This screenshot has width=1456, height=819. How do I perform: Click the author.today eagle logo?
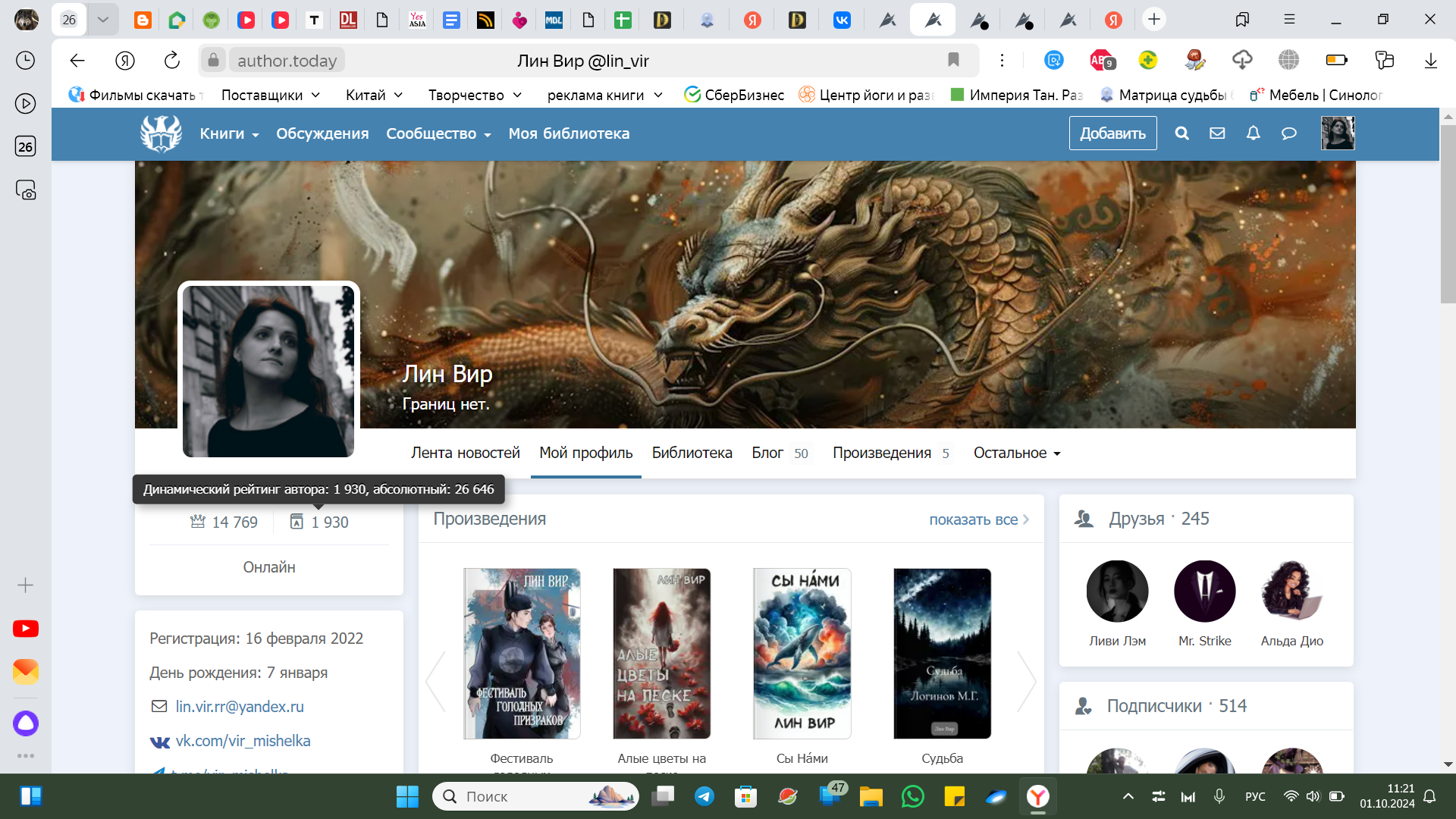point(161,133)
